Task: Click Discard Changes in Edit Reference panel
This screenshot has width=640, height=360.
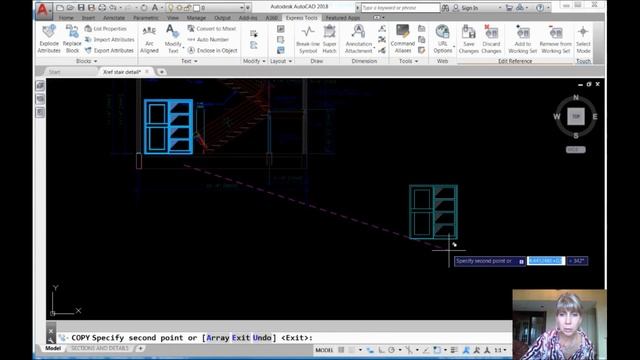Action: click(491, 39)
